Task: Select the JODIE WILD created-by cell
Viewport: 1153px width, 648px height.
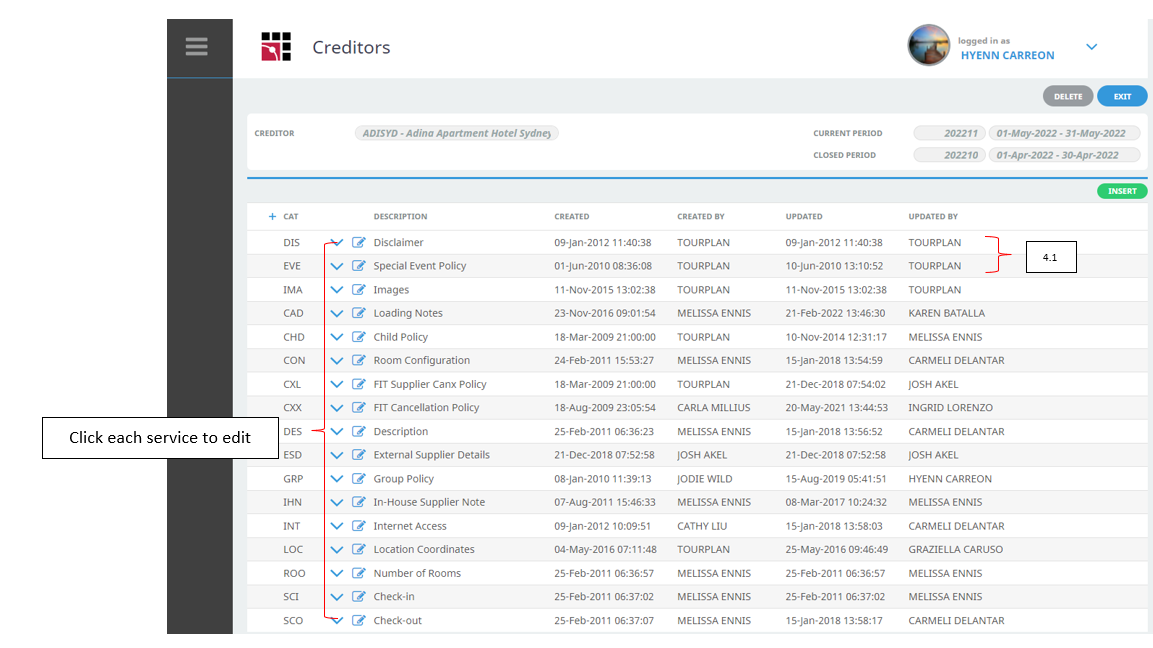Action: tap(704, 478)
